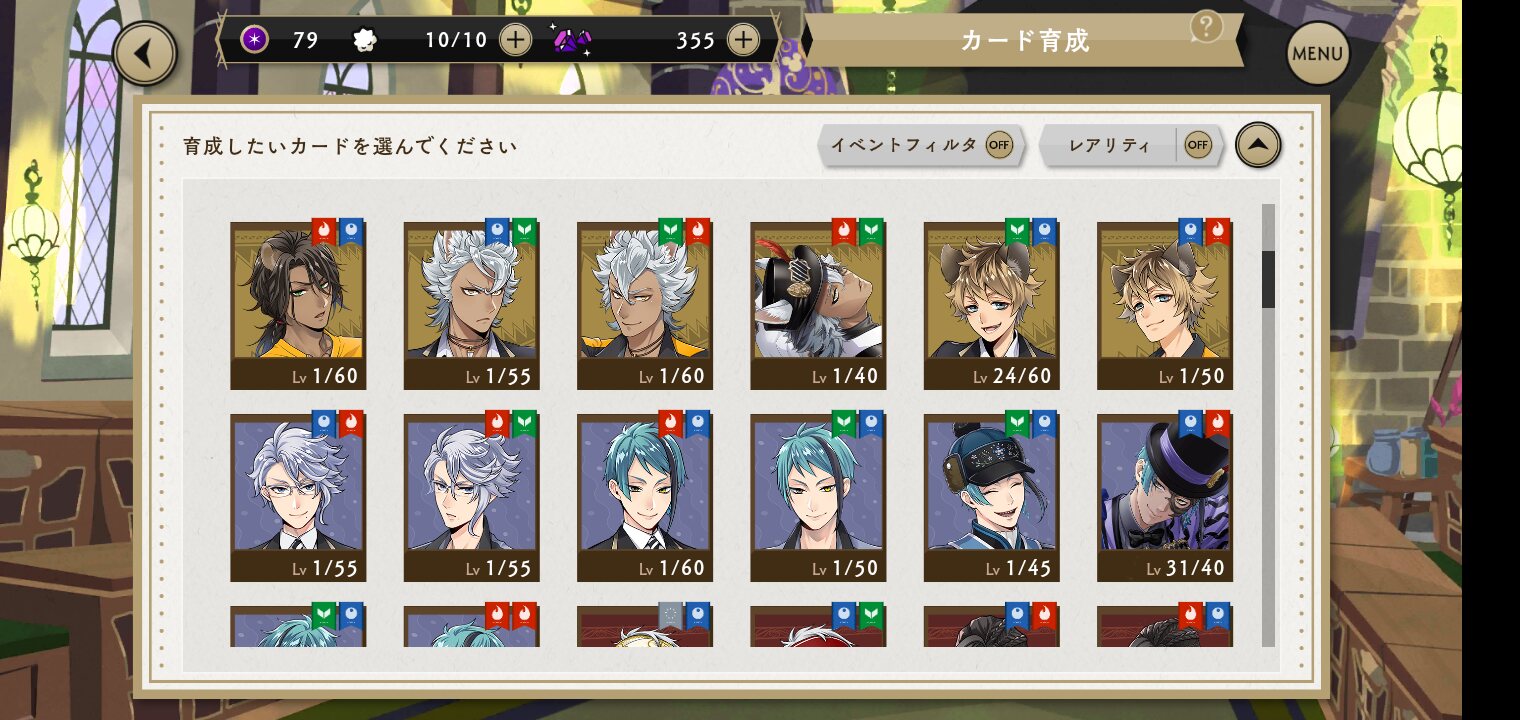Select the Lv 31/40 top hat card
This screenshot has height=720, width=1520.
pos(1165,498)
